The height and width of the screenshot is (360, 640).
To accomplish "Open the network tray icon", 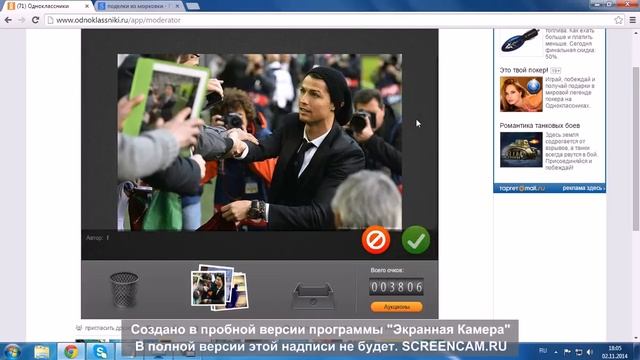I will (x=579, y=351).
